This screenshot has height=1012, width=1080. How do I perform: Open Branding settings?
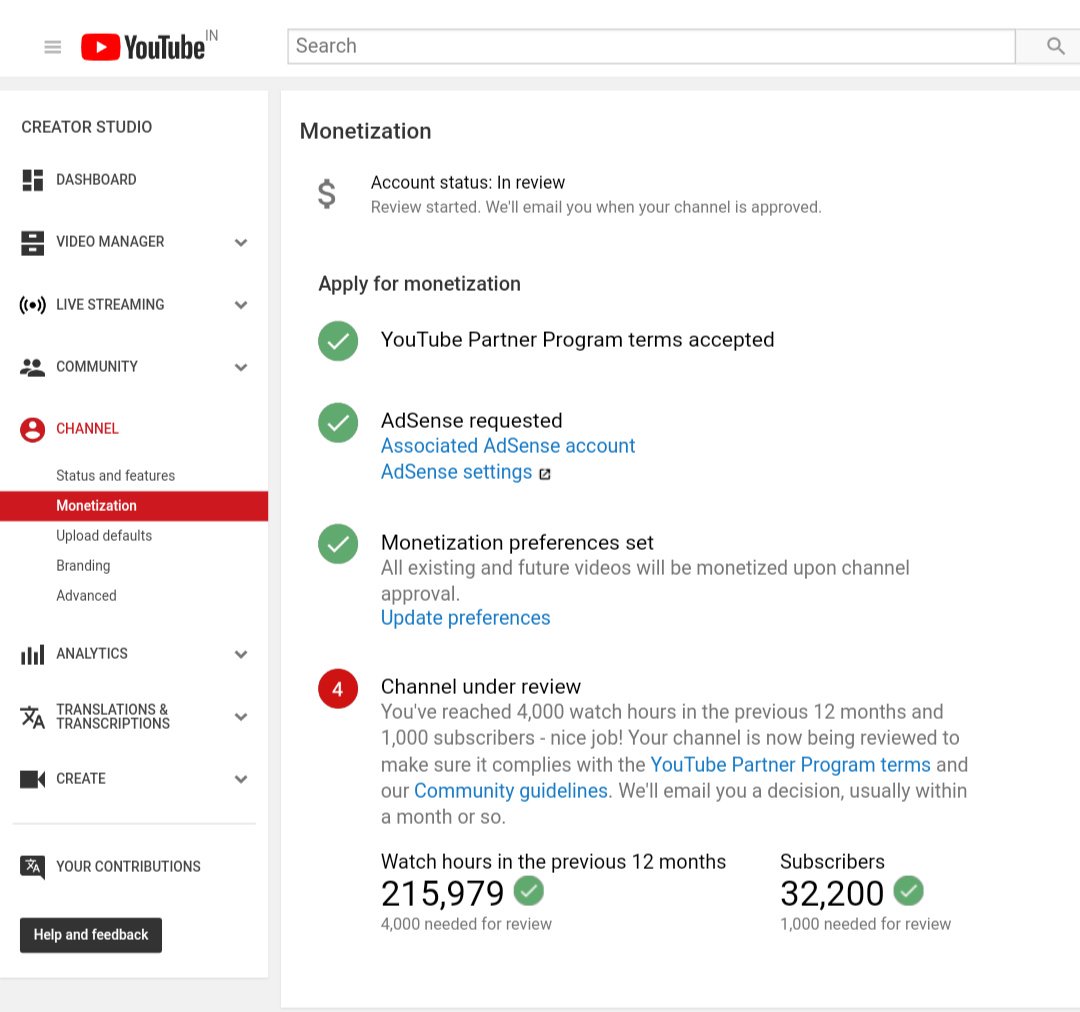tap(83, 566)
